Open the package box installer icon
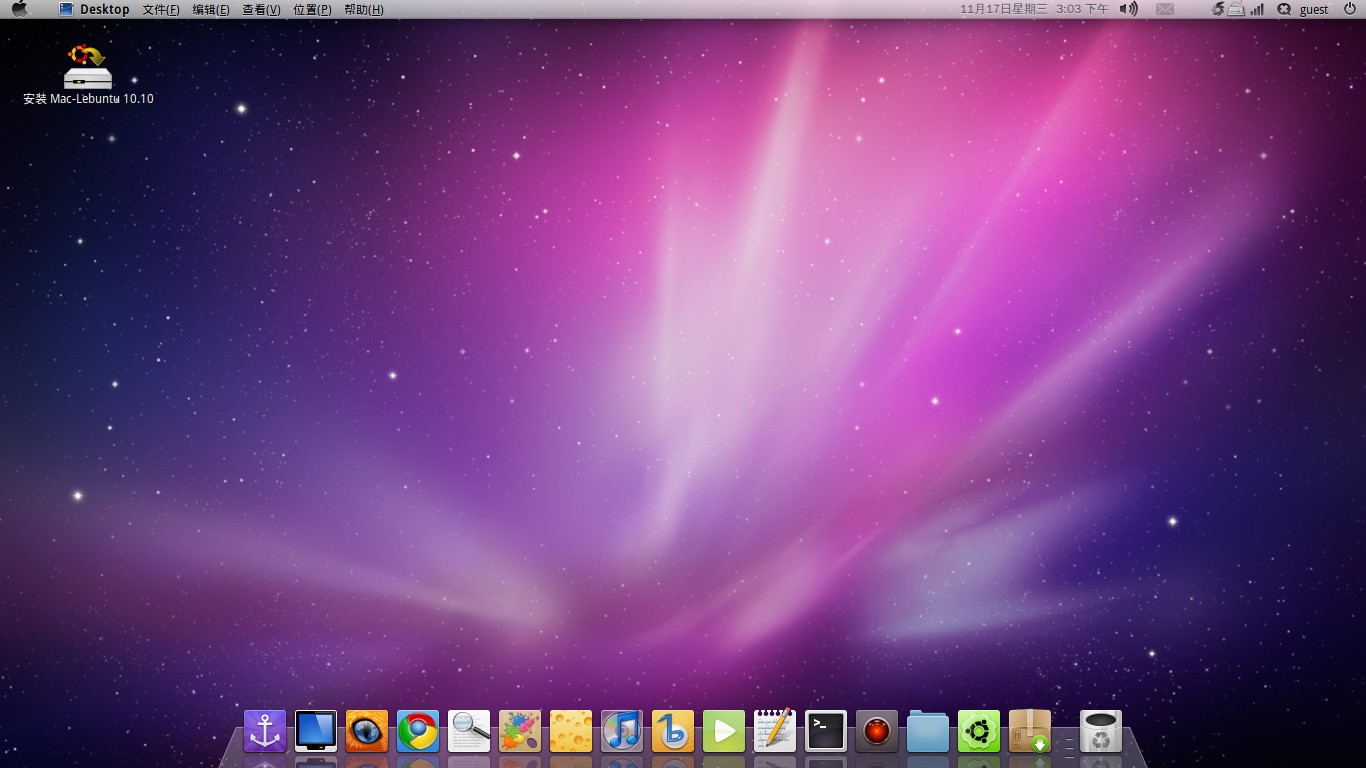This screenshot has height=768, width=1366. (1030, 731)
